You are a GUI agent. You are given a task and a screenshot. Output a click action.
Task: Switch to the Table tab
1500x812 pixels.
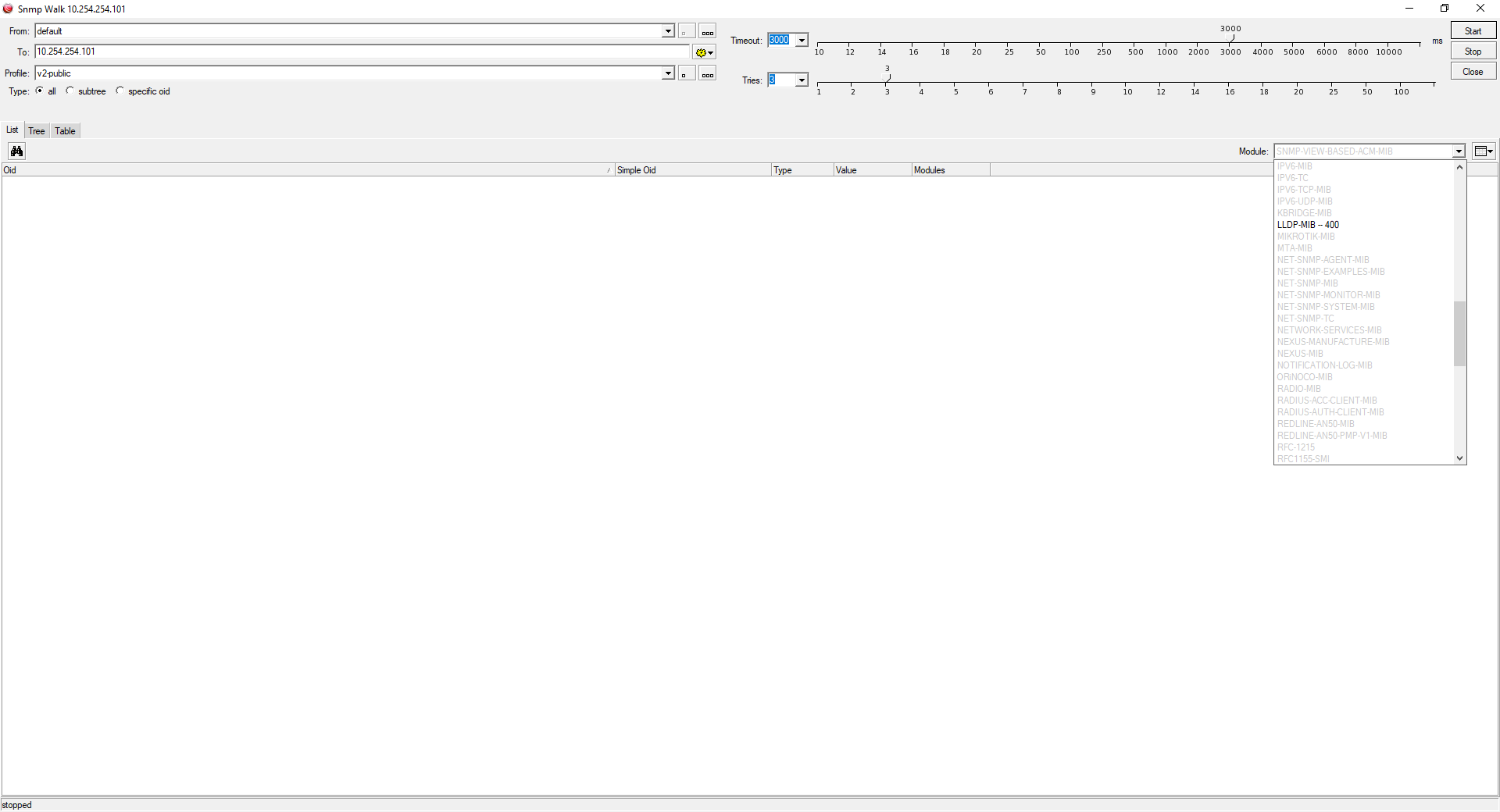tap(65, 131)
